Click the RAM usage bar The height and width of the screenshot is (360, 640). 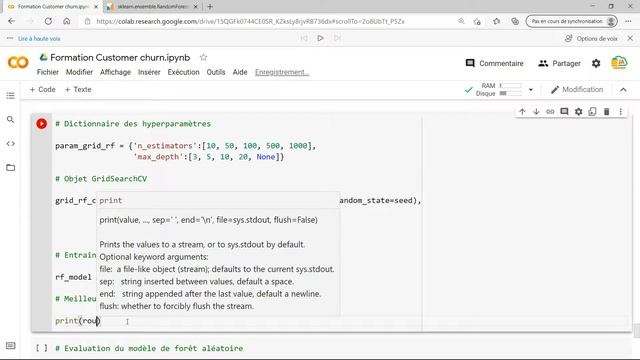(510, 85)
